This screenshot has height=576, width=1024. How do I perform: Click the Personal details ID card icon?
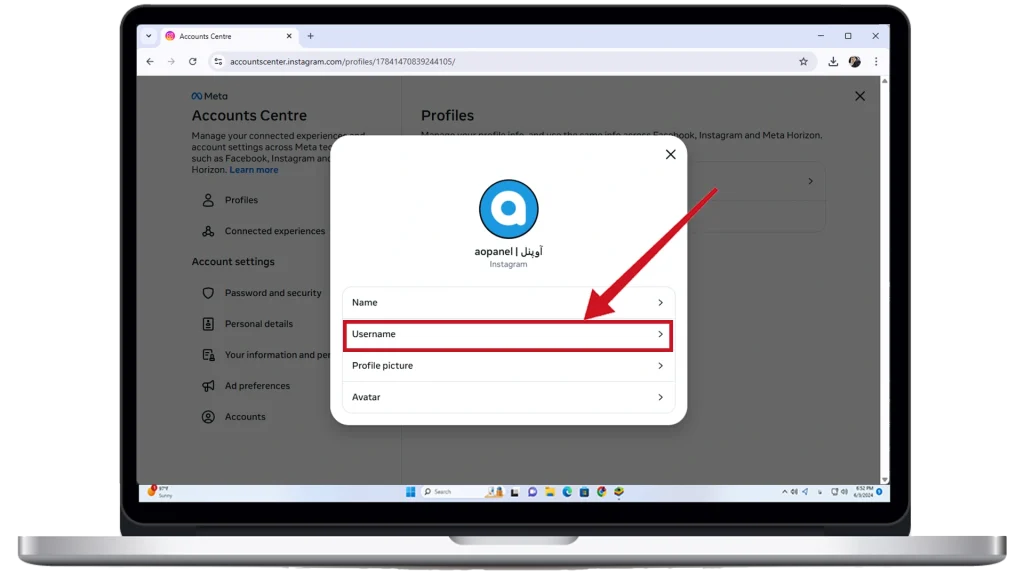208,324
